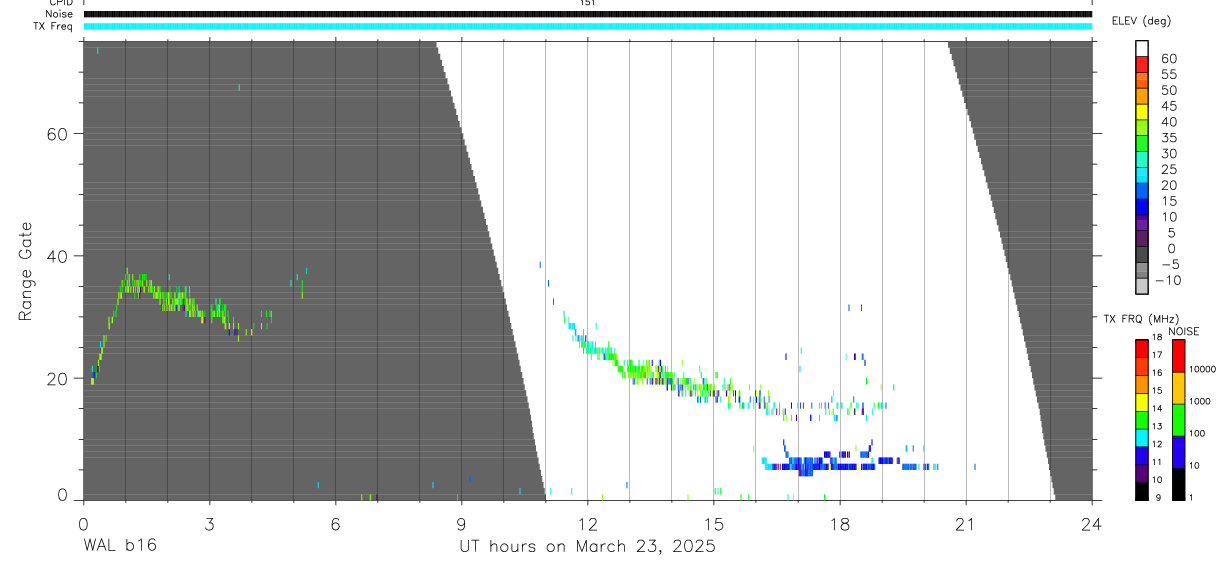Viewport: 1228px width, 567px height.
Task: Click the light gray ELEV cell beside -10
Action: 1142,286
